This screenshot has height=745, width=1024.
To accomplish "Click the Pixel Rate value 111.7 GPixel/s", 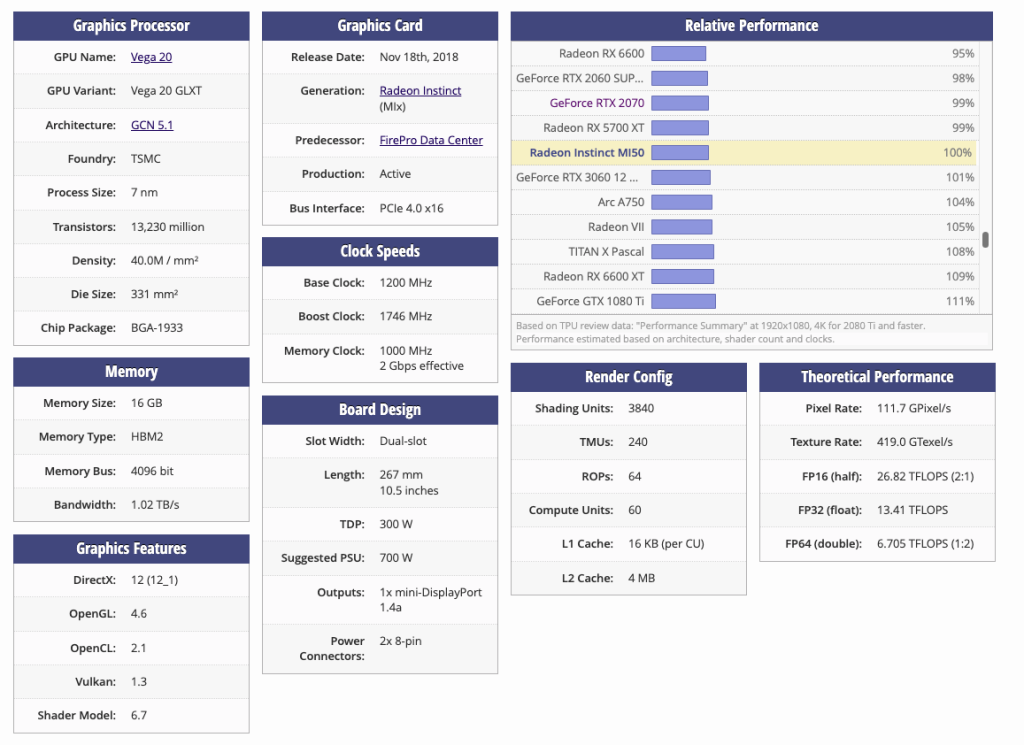I will (x=914, y=408).
